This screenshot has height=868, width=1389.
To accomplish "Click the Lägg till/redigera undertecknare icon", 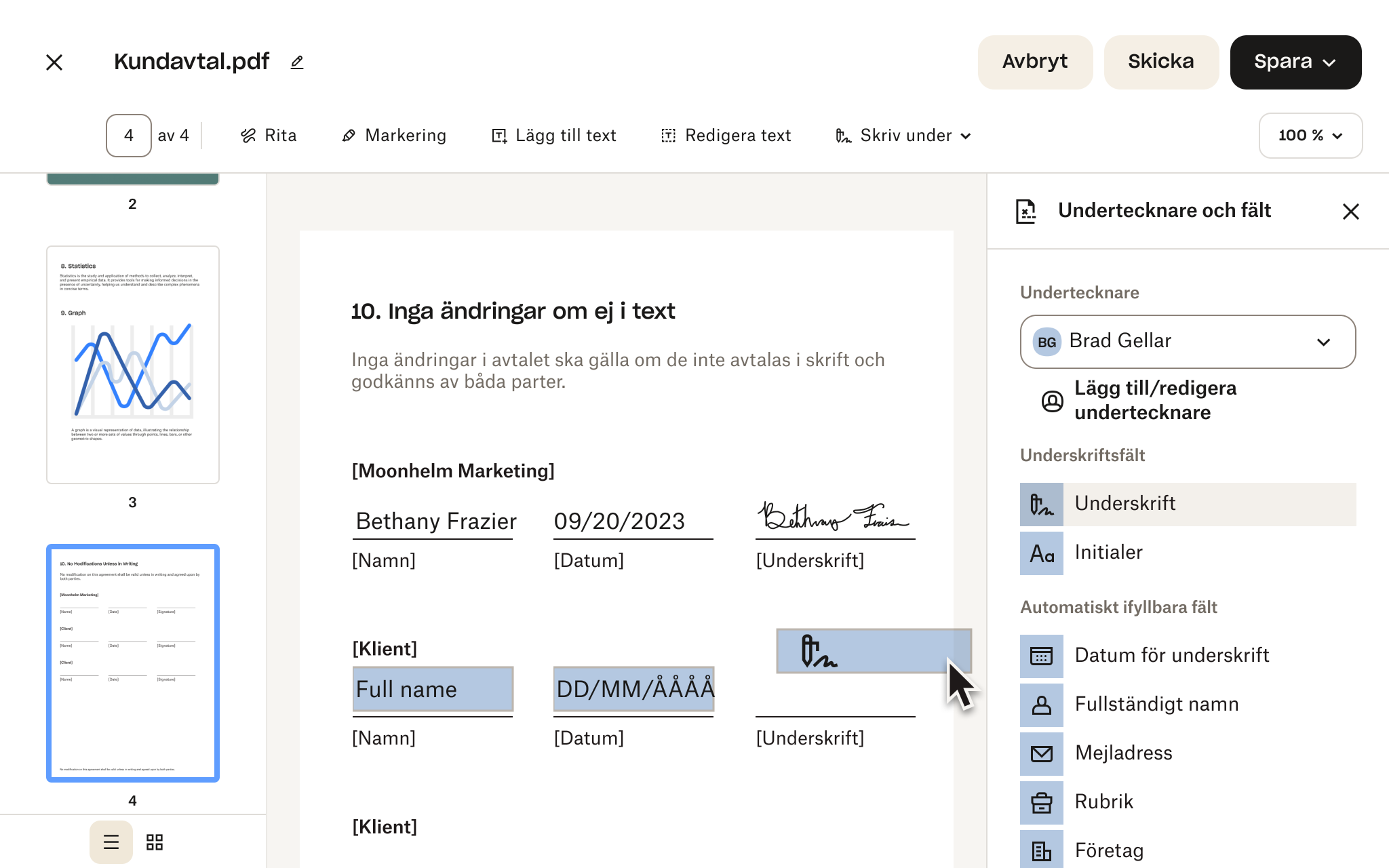I will coord(1052,399).
